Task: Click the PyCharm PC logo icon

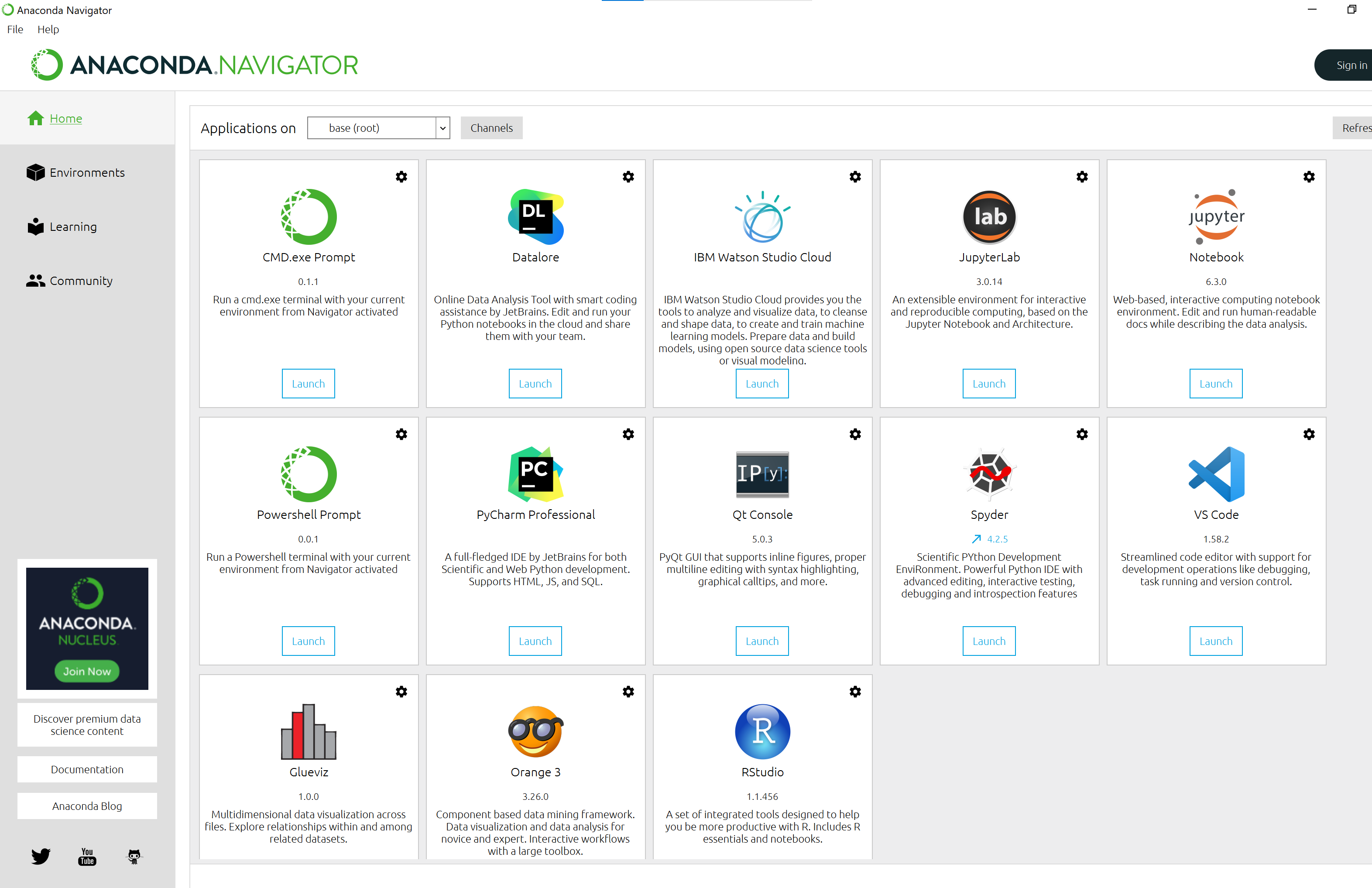Action: pos(535,474)
